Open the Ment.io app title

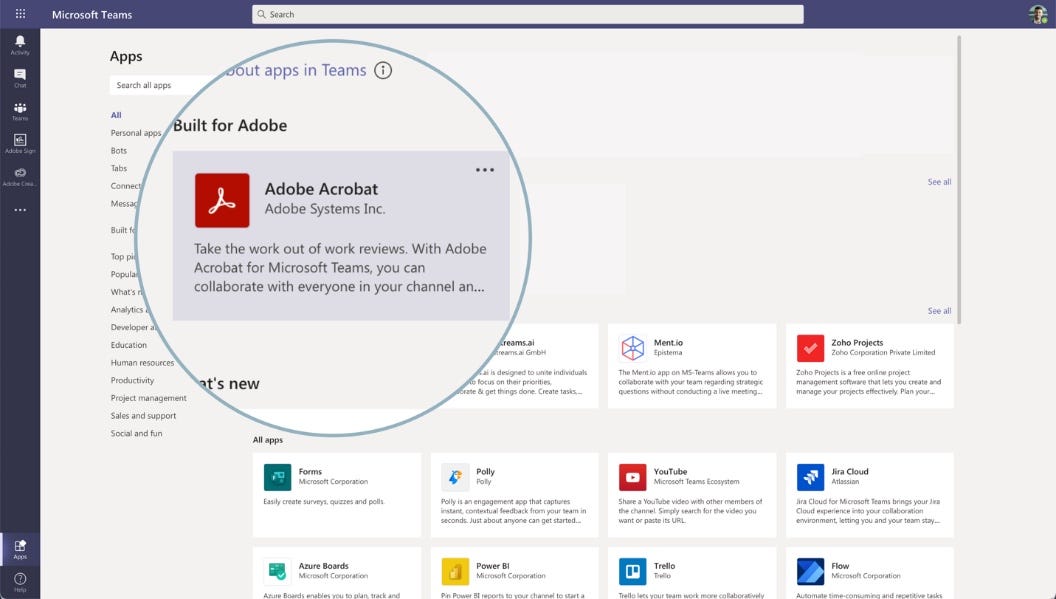(x=668, y=342)
